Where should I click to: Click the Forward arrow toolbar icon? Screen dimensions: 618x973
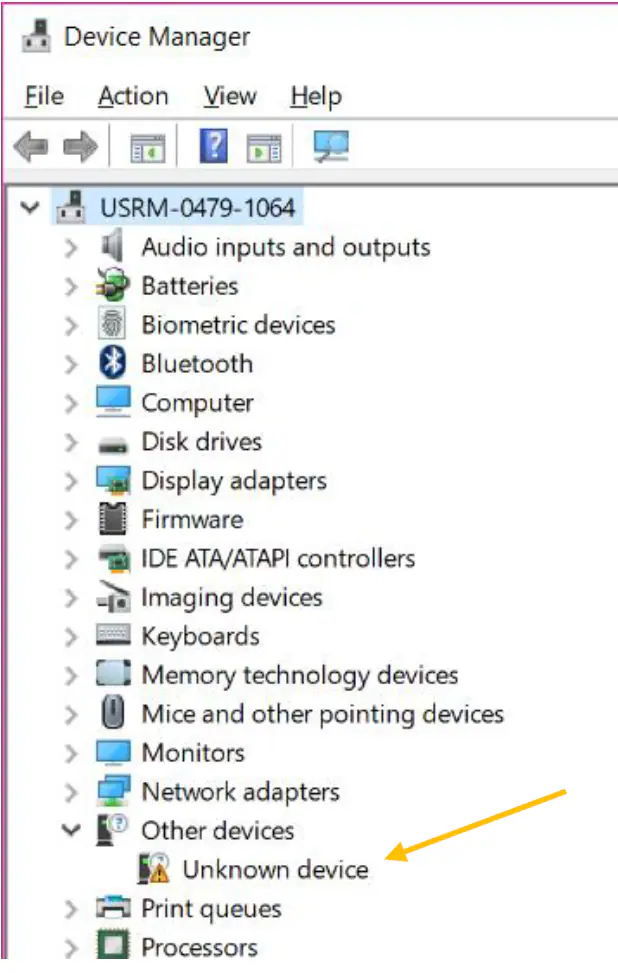(x=79, y=148)
